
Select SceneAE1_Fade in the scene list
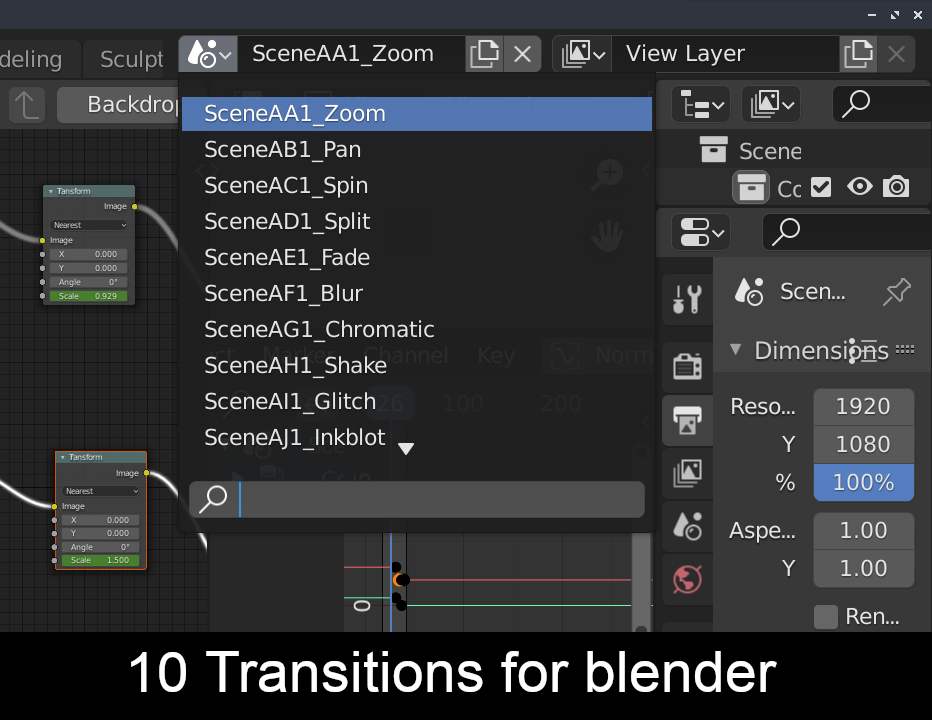tap(417, 257)
